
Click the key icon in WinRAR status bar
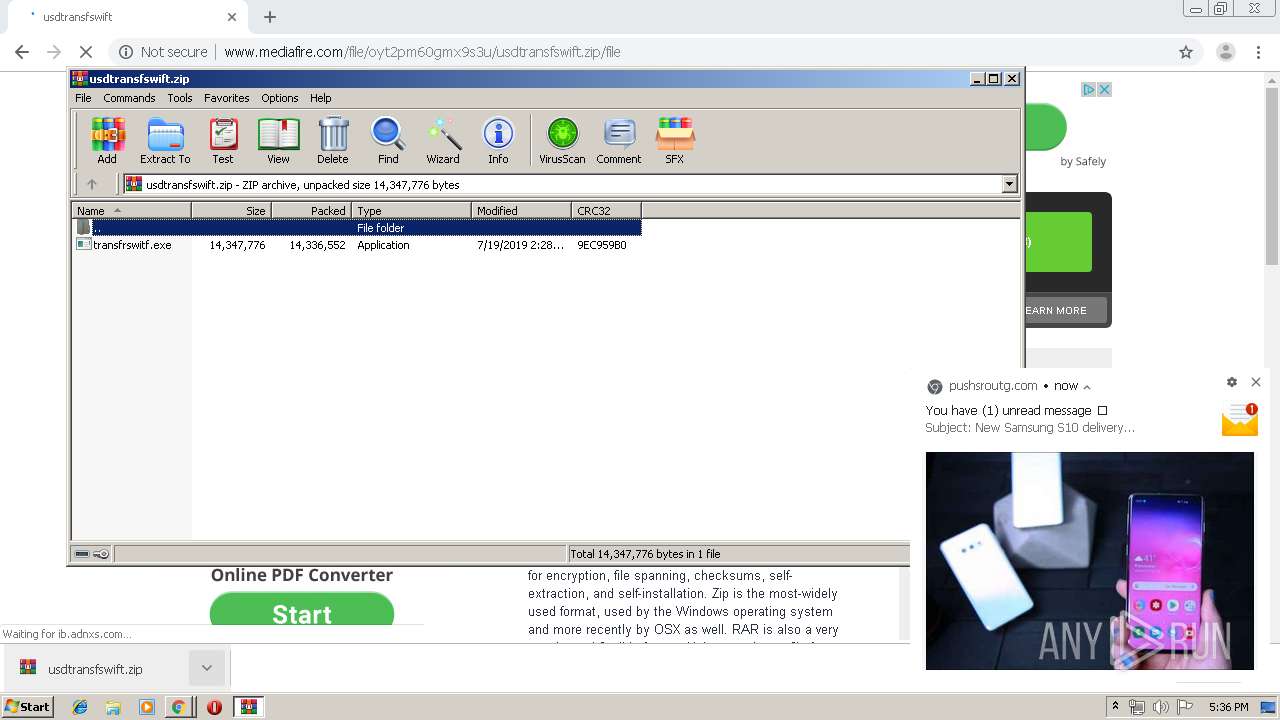click(x=101, y=554)
